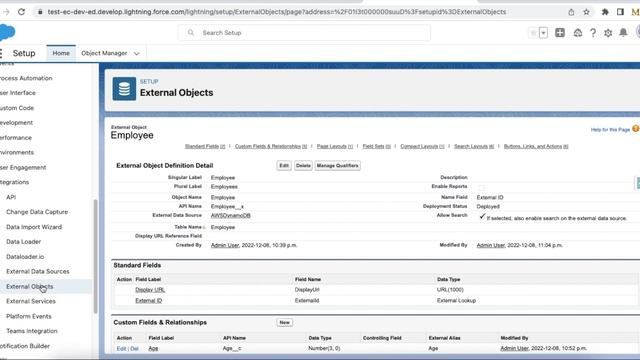Jump to Page Layouts link
The height and width of the screenshot is (360, 640).
tap(335, 146)
